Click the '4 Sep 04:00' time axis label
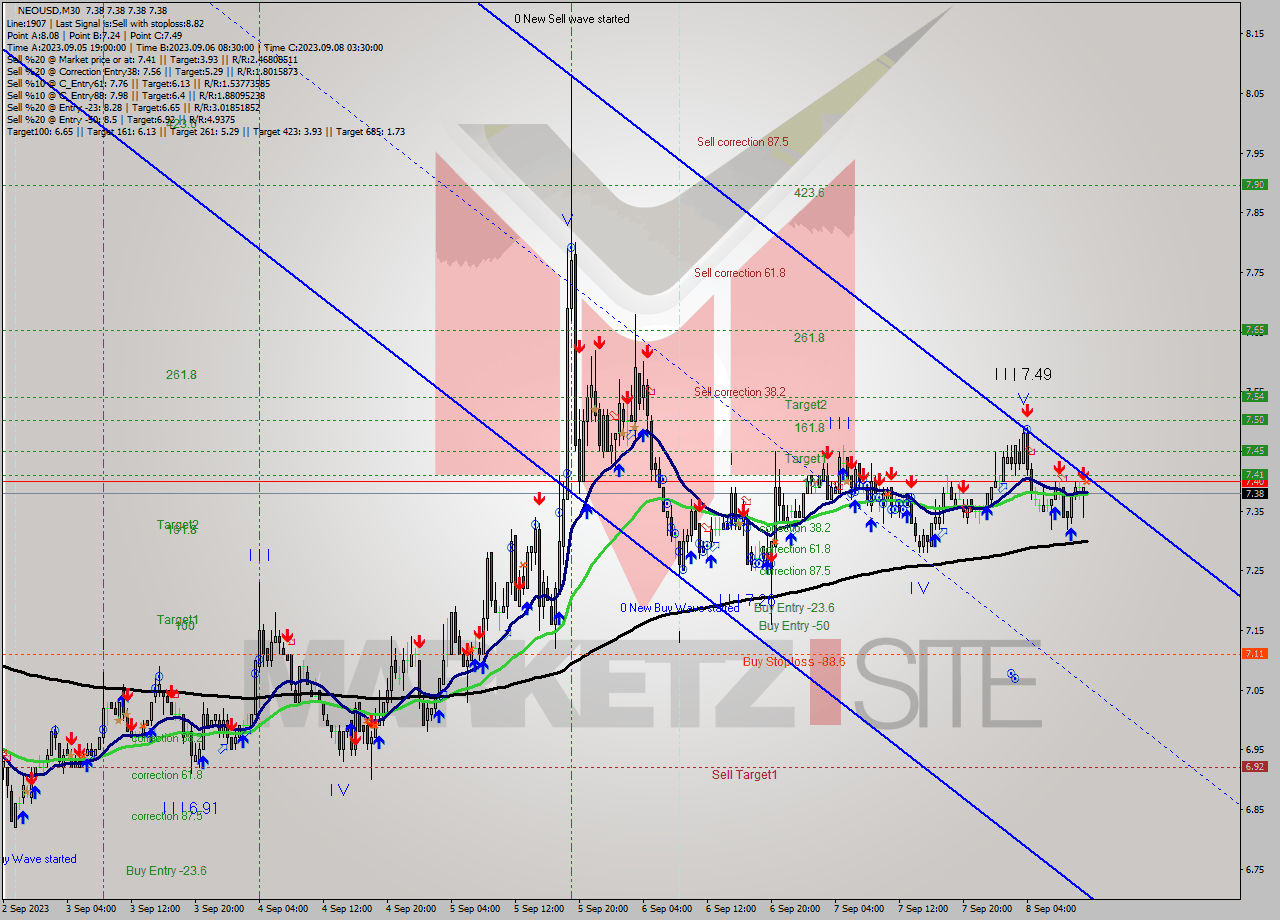This screenshot has width=1280, height=920. click(x=284, y=909)
